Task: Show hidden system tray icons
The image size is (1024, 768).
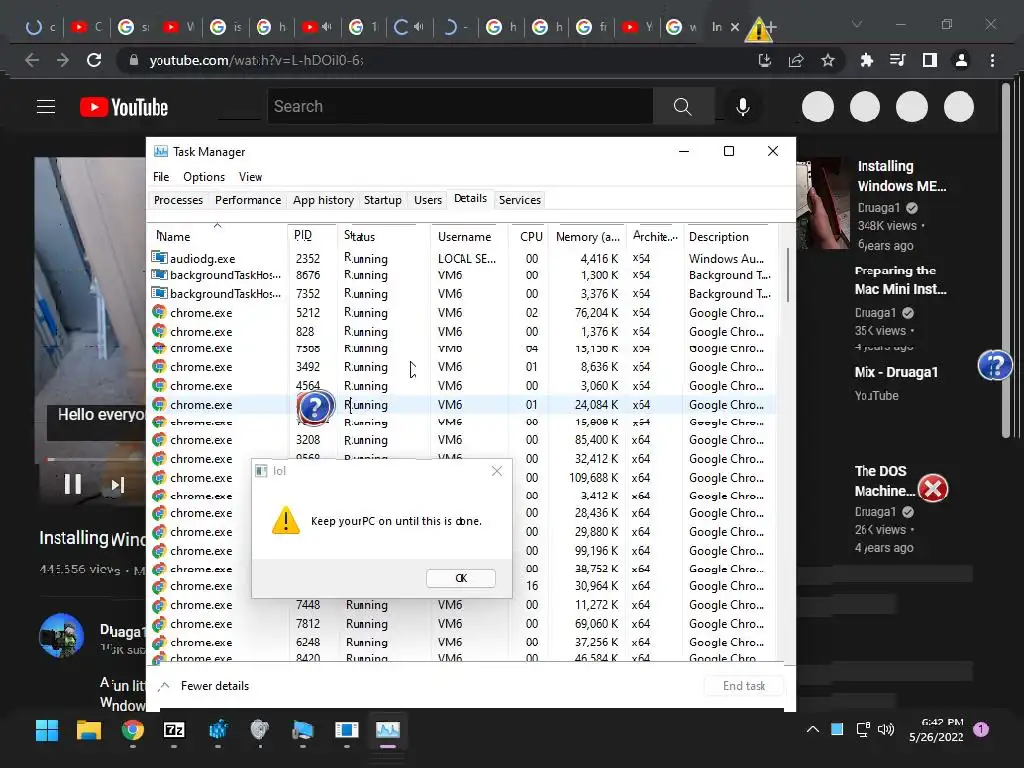Action: [x=812, y=729]
